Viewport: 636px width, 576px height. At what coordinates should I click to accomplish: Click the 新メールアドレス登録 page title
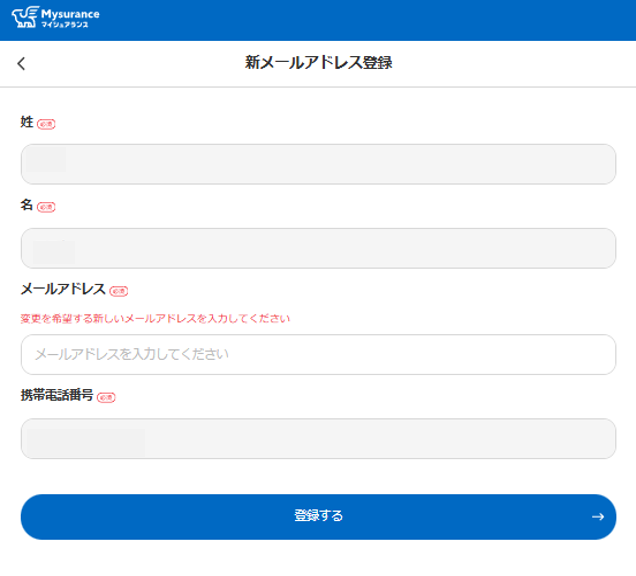tap(318, 63)
